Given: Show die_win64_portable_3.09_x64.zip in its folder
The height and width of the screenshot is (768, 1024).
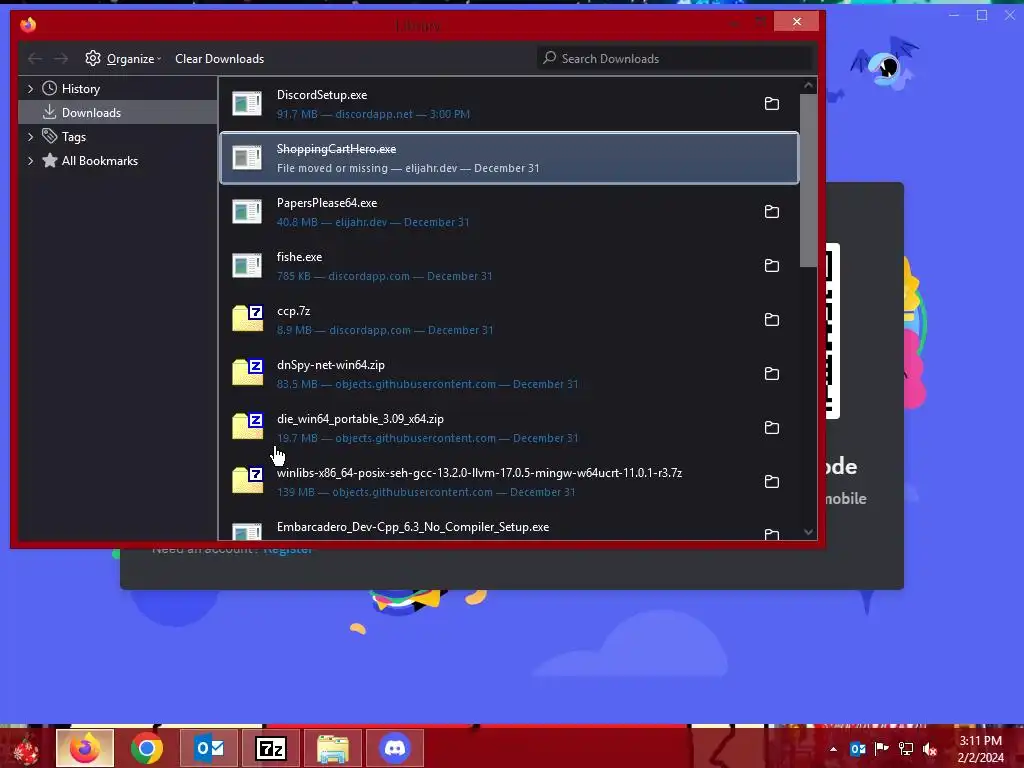Looking at the screenshot, I should pos(771,428).
